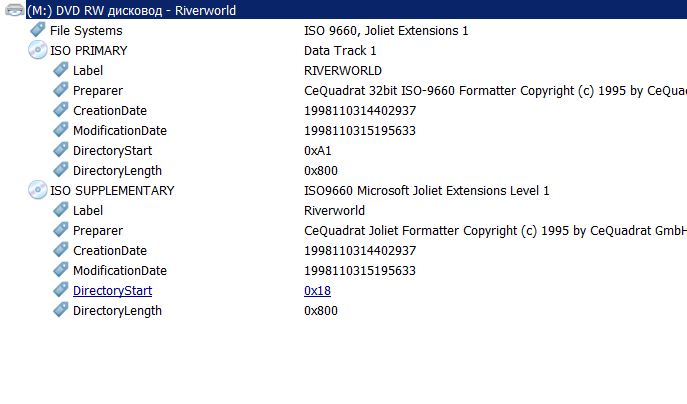Image resolution: width=687 pixels, height=404 pixels.
Task: Click the RIVERWORLD uppercase label value
Action: (x=343, y=71)
